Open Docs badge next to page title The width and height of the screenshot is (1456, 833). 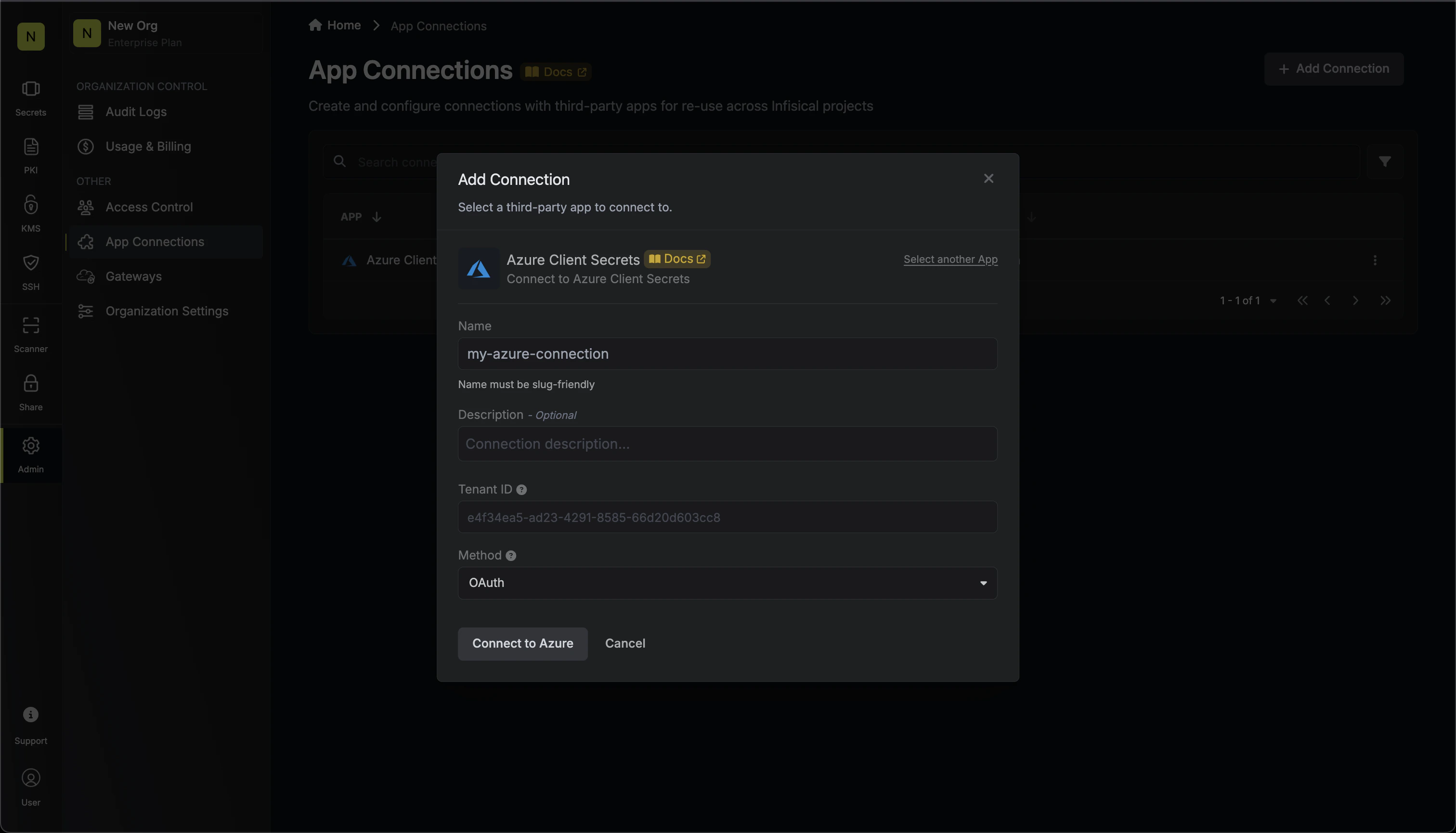coord(556,72)
